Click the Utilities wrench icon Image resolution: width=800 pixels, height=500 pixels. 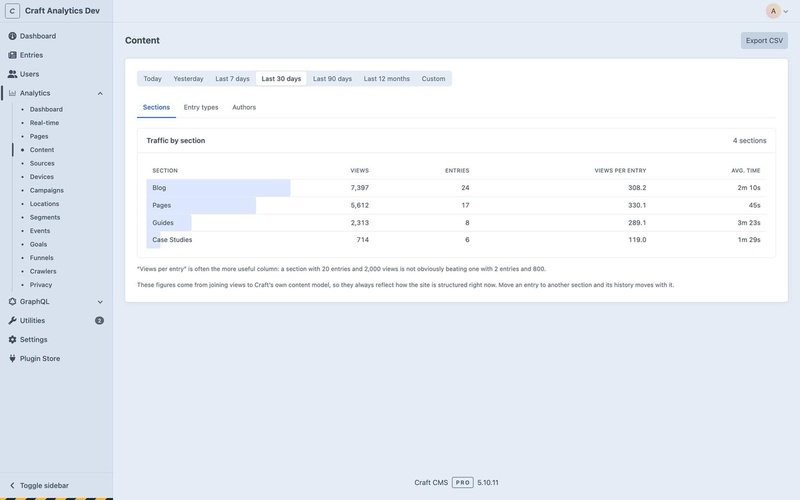click(x=12, y=320)
